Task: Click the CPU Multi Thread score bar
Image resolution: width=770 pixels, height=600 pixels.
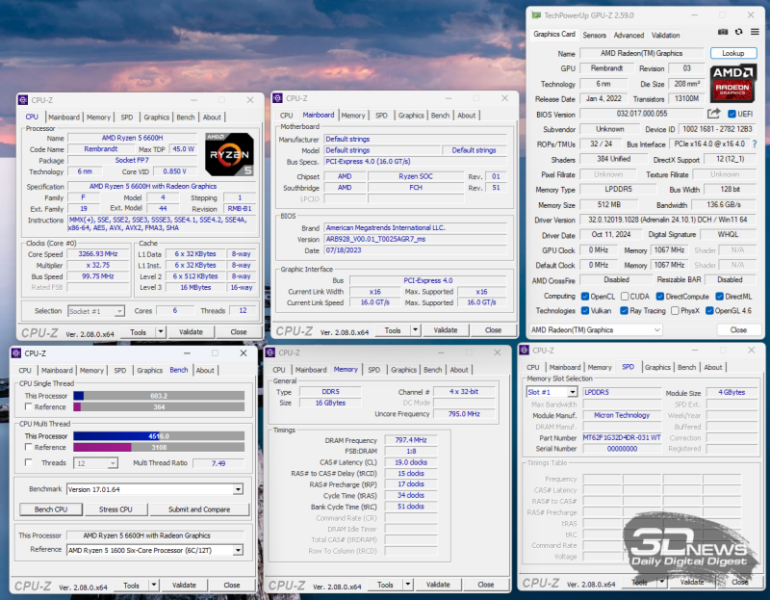Action: coord(158,436)
